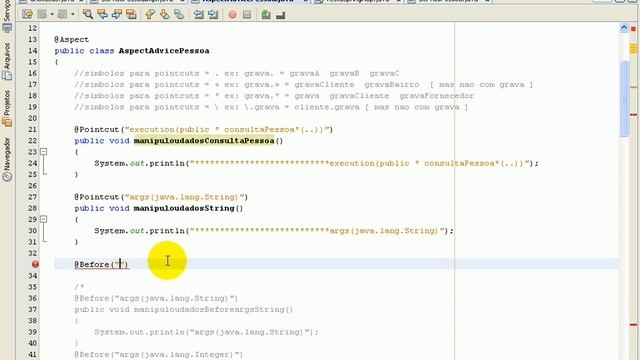Click Shift Line Right icon
This screenshot has width=640, height=360.
[x=213, y=15]
